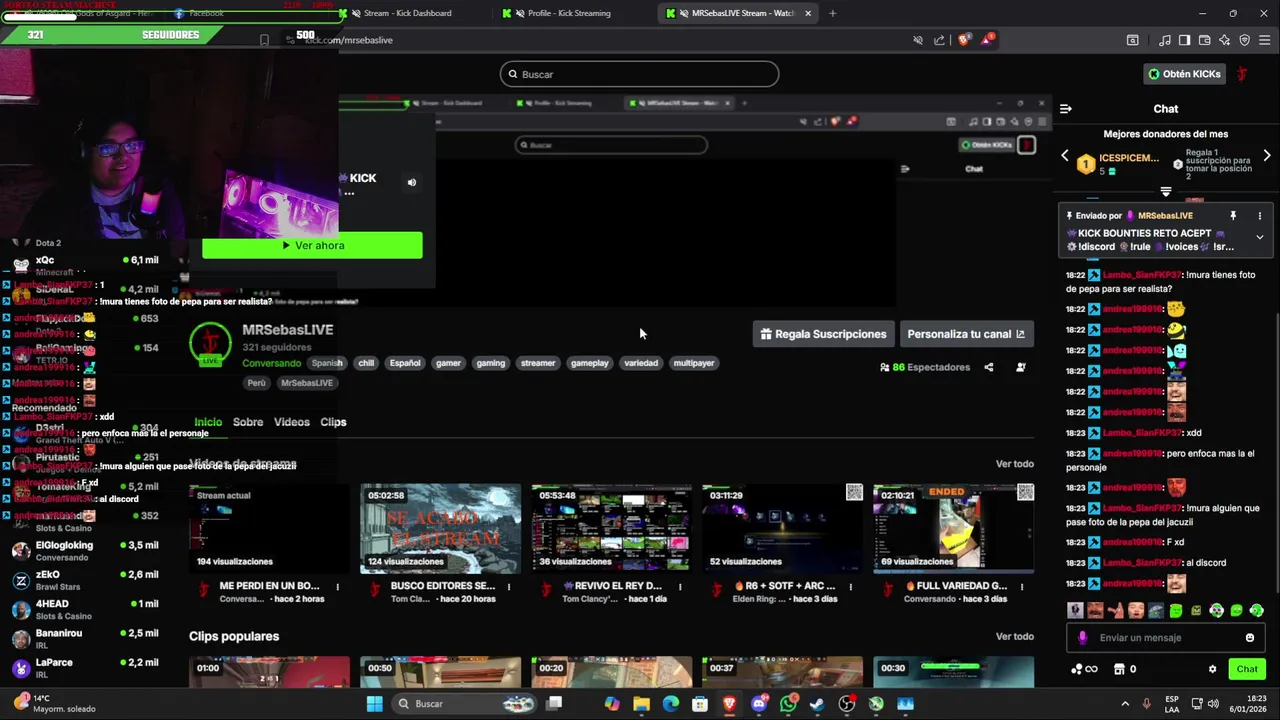Open options for REVIVO EL REY video
Screen dimensions: 1280x720
[680, 587]
